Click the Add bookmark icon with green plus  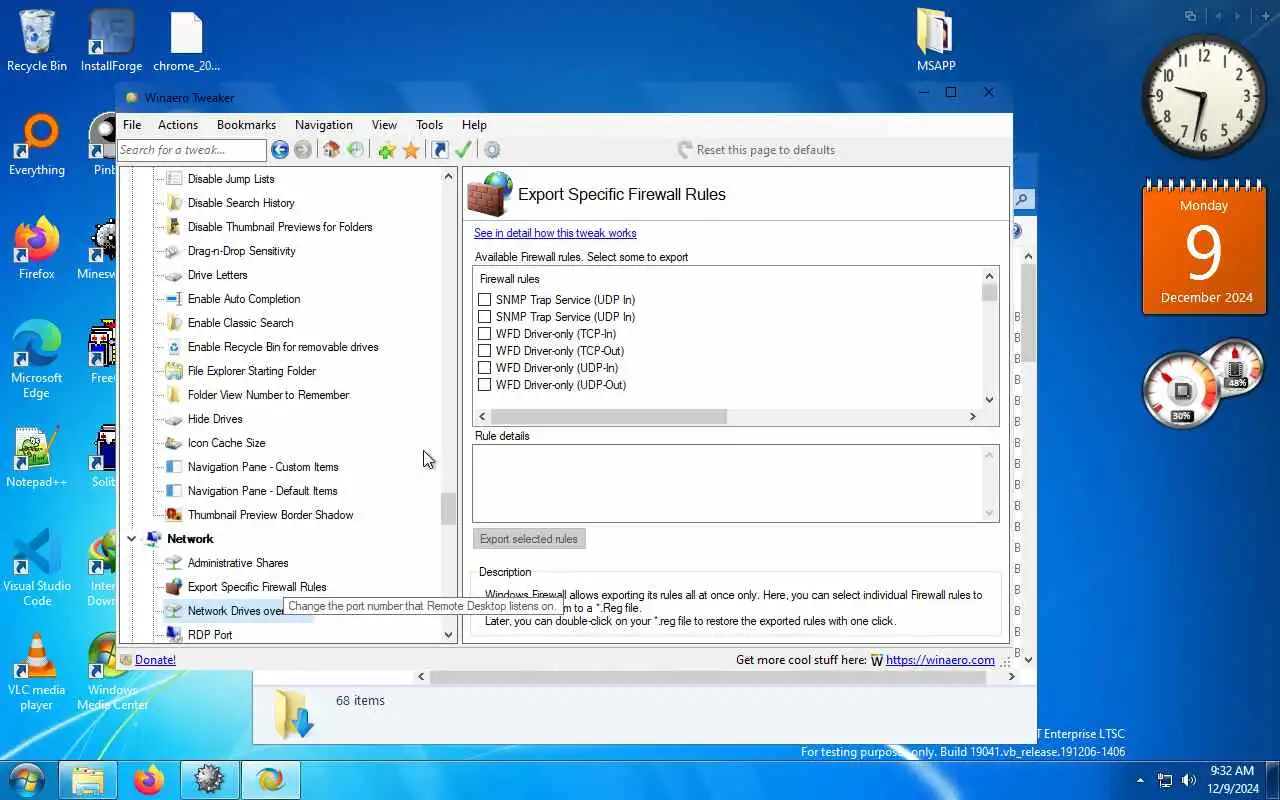point(387,150)
